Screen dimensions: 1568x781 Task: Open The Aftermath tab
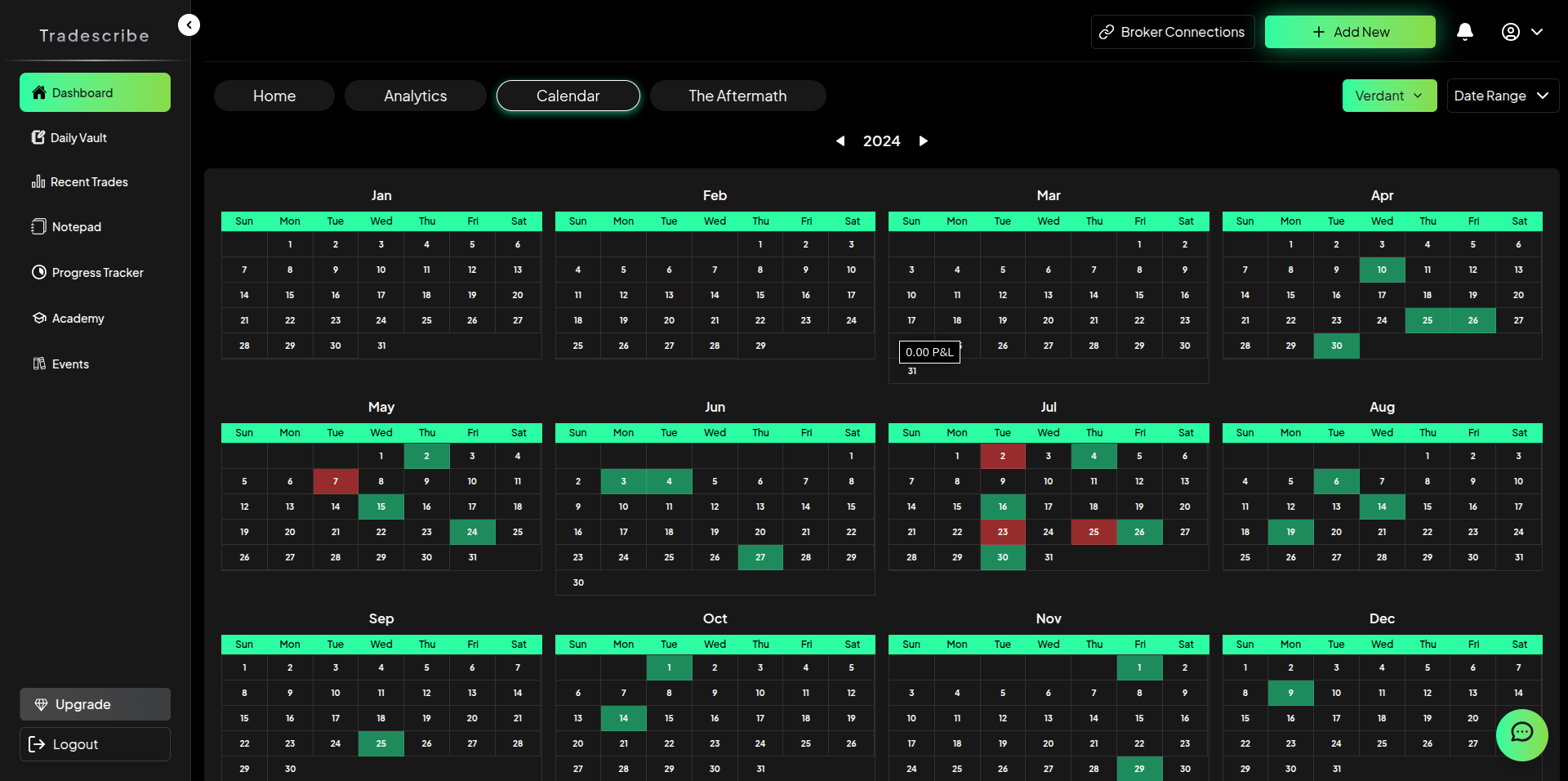pyautogui.click(x=737, y=96)
